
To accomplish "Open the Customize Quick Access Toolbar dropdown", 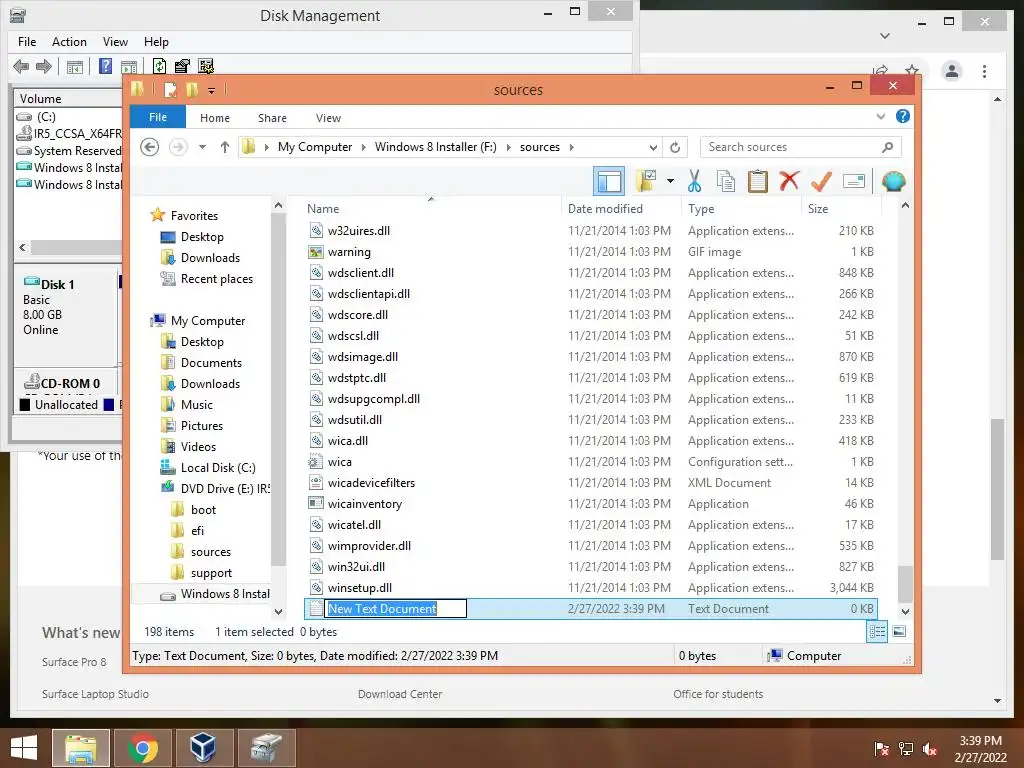I will point(212,90).
